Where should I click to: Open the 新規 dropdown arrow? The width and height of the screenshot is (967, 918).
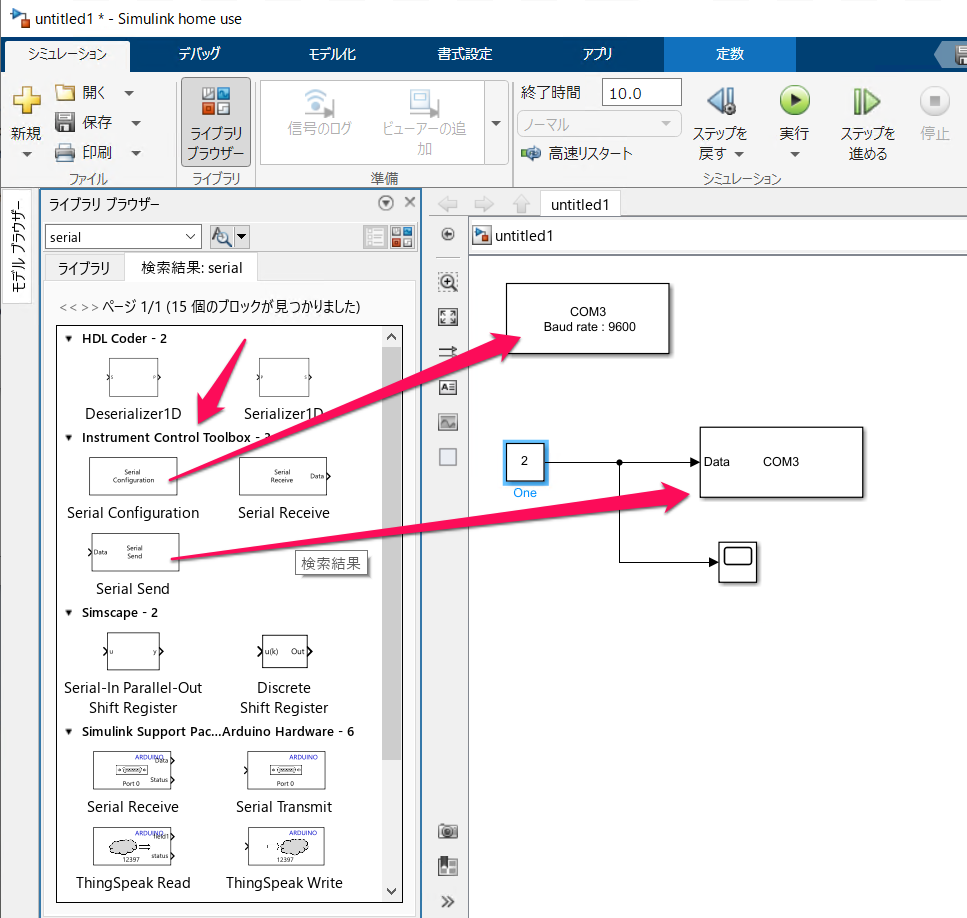[27, 155]
